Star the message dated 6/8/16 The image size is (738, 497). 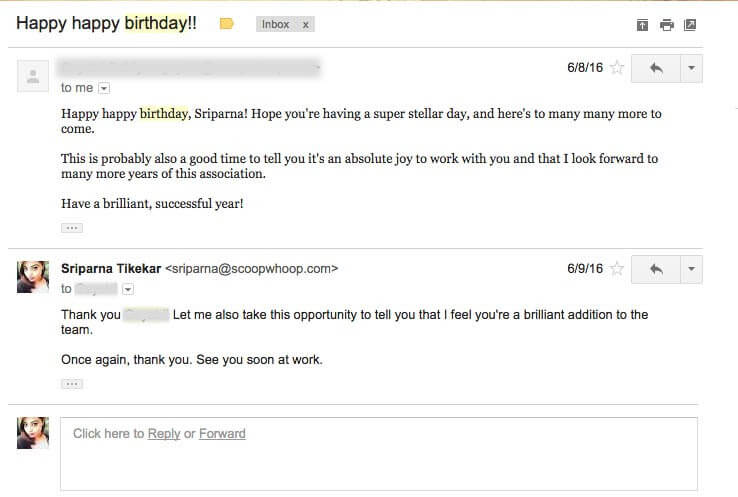click(x=617, y=69)
